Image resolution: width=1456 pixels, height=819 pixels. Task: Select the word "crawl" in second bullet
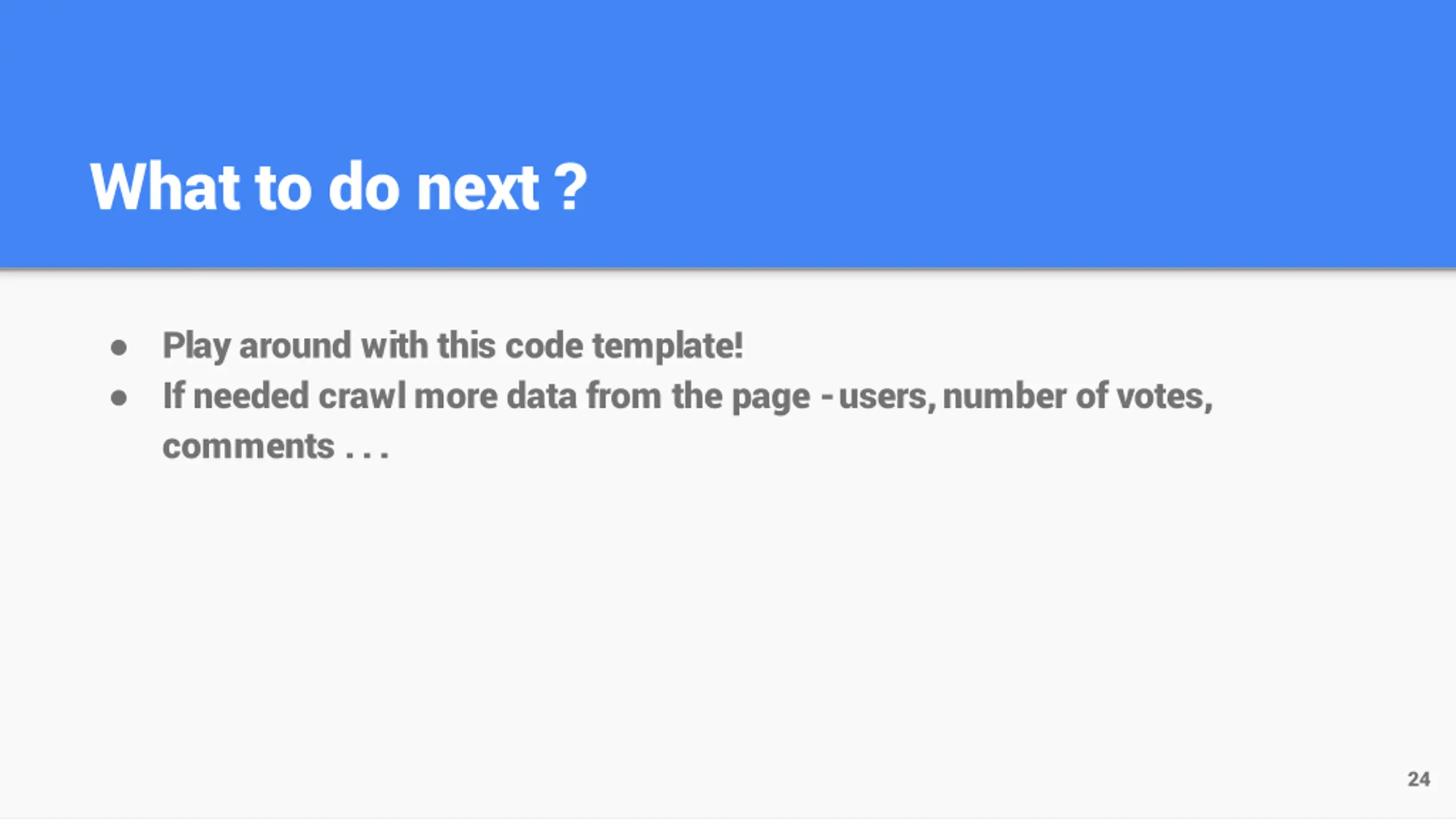362,396
